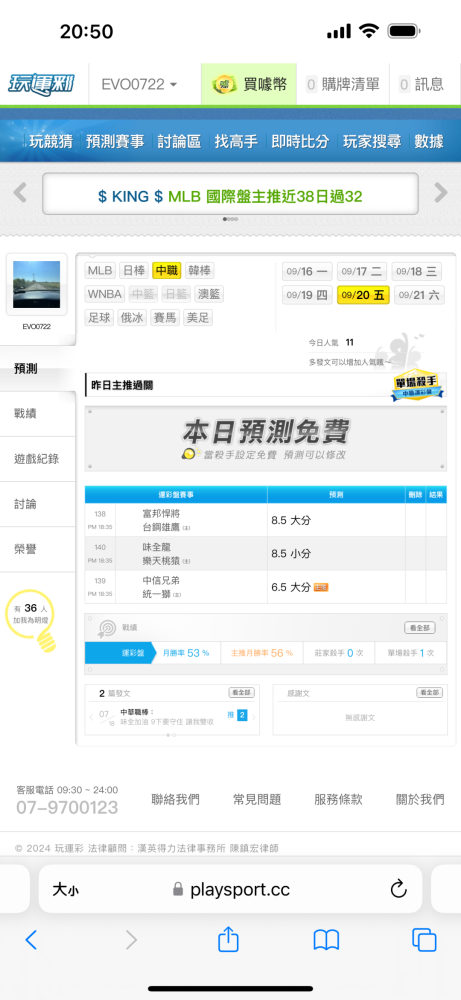Select the 日棒 league filter
This screenshot has width=461, height=1000.
coord(133,270)
